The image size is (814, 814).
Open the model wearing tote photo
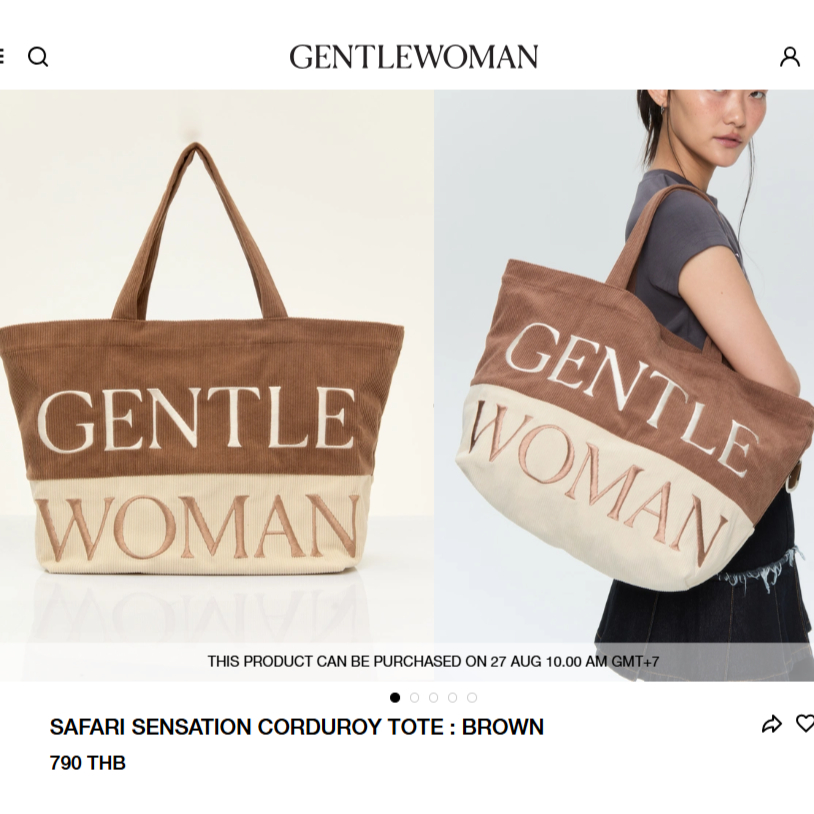(x=624, y=385)
